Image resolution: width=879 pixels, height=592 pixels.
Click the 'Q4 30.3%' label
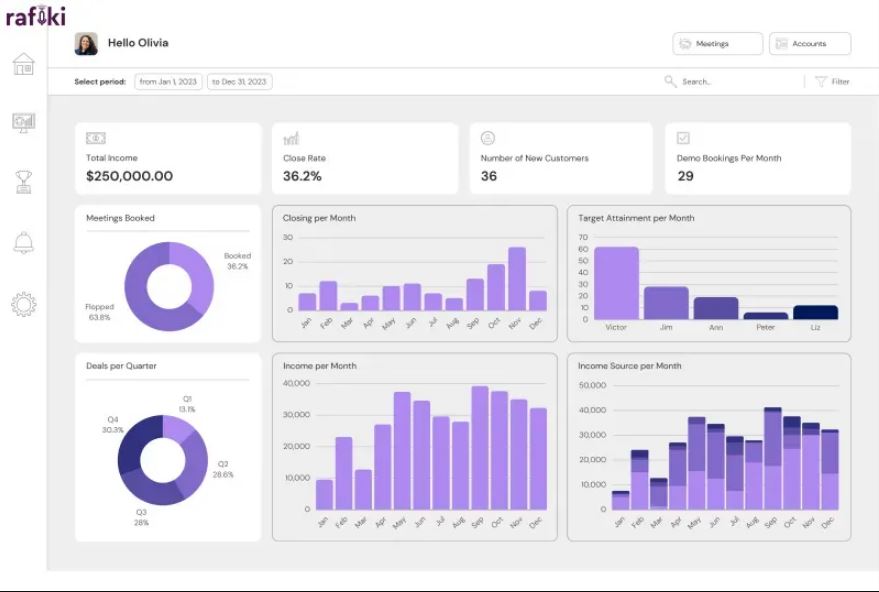coord(113,425)
